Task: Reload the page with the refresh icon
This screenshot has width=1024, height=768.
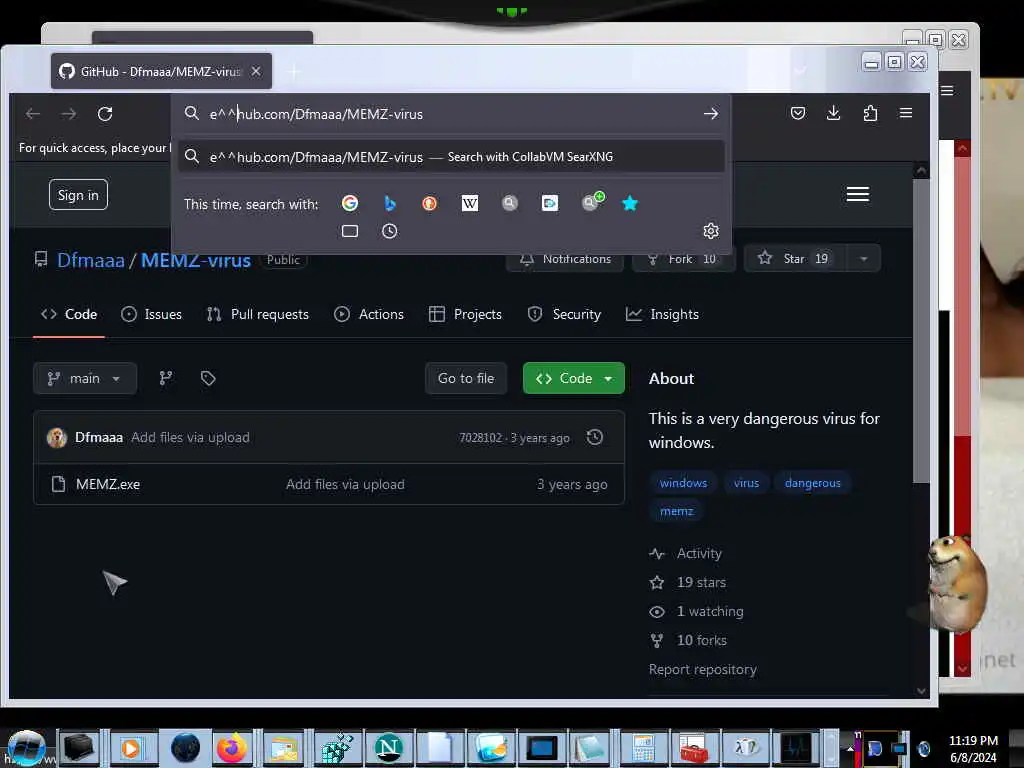Action: tap(105, 114)
